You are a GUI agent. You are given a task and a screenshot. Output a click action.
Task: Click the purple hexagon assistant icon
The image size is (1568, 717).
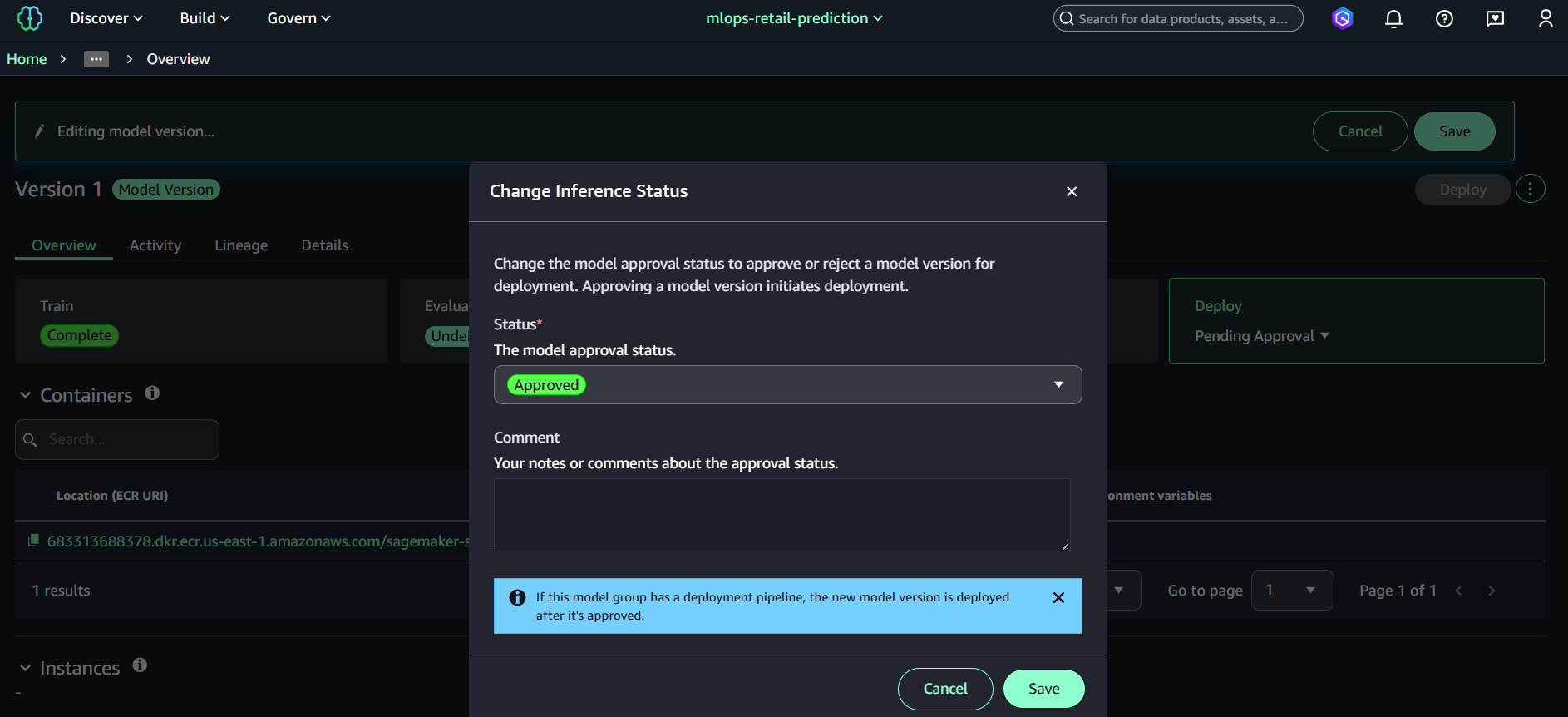pos(1342,18)
